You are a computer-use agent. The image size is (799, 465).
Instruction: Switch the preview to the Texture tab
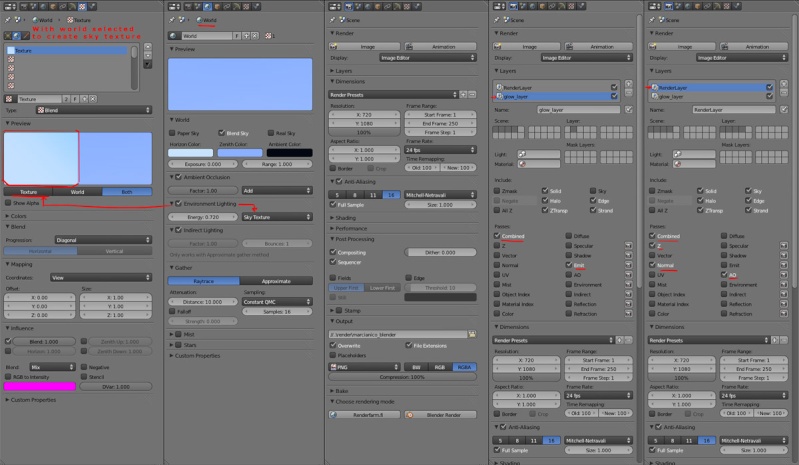pos(28,192)
